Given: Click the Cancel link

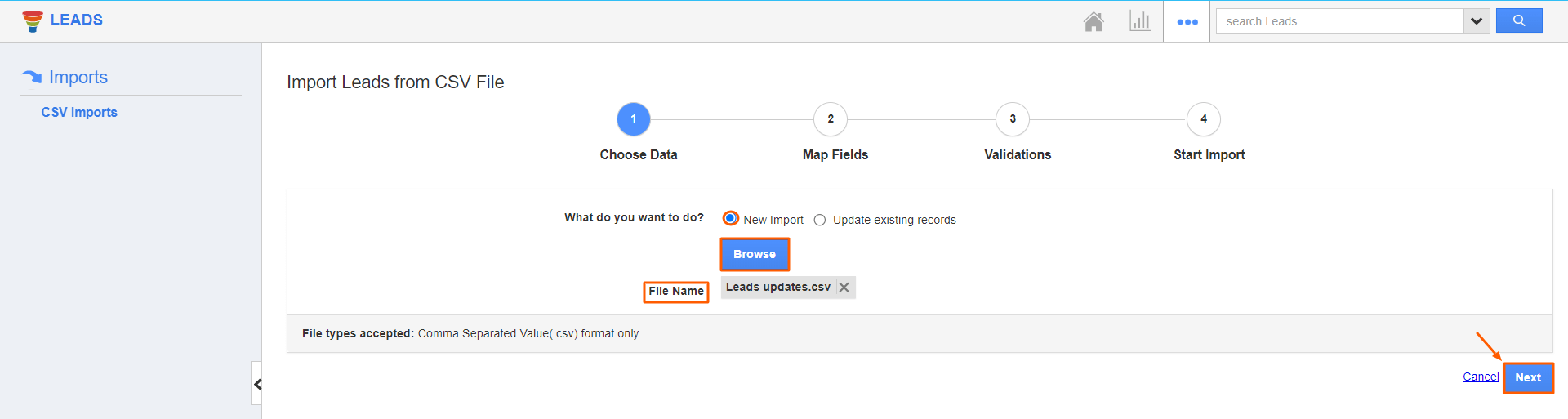Looking at the screenshot, I should pos(1480,377).
